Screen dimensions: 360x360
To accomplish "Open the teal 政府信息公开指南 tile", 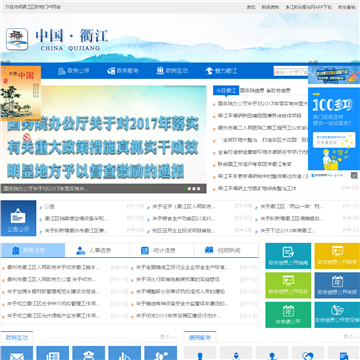I will tap(288, 256).
